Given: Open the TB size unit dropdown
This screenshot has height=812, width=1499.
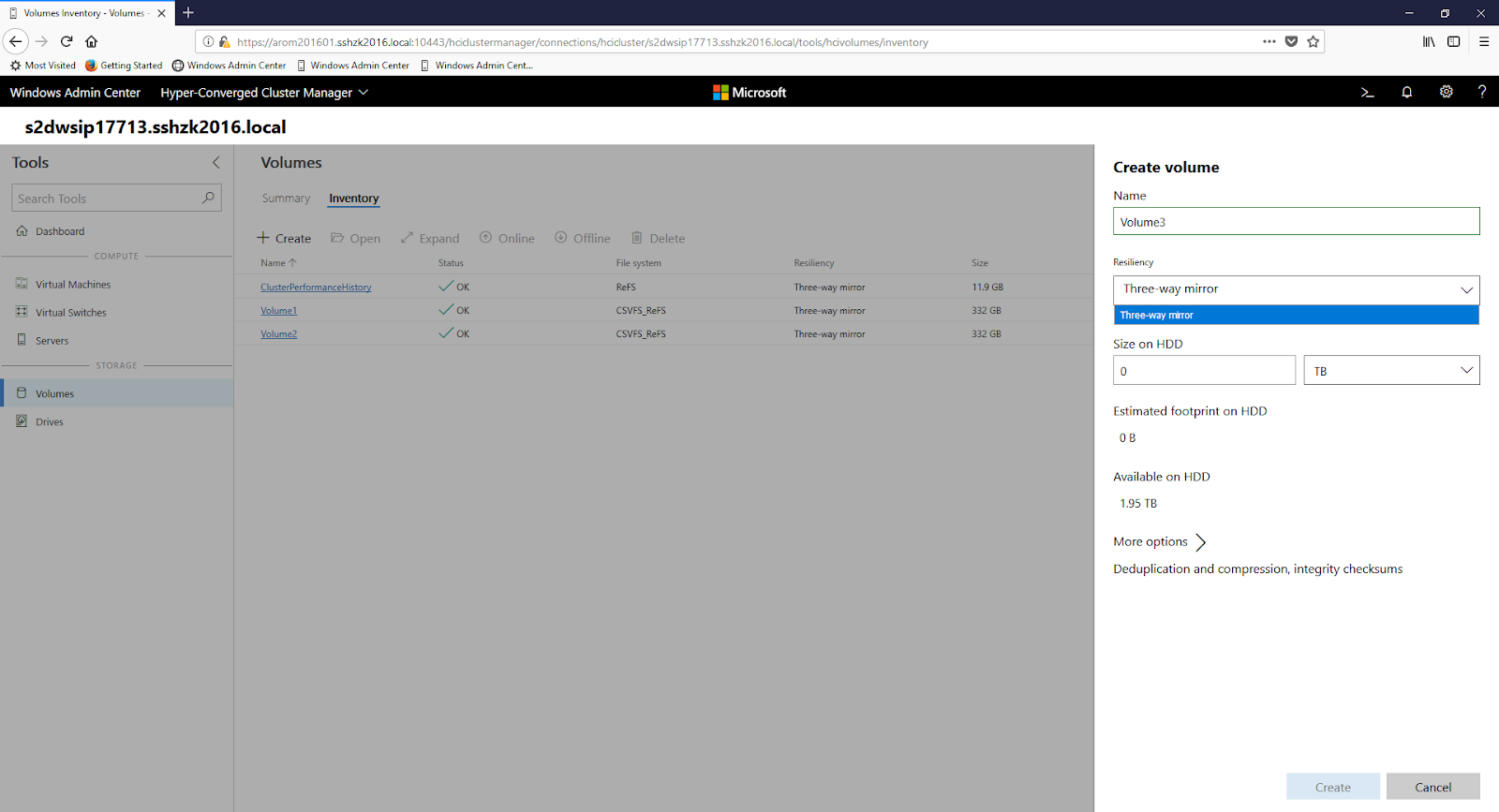Looking at the screenshot, I should (x=1391, y=370).
